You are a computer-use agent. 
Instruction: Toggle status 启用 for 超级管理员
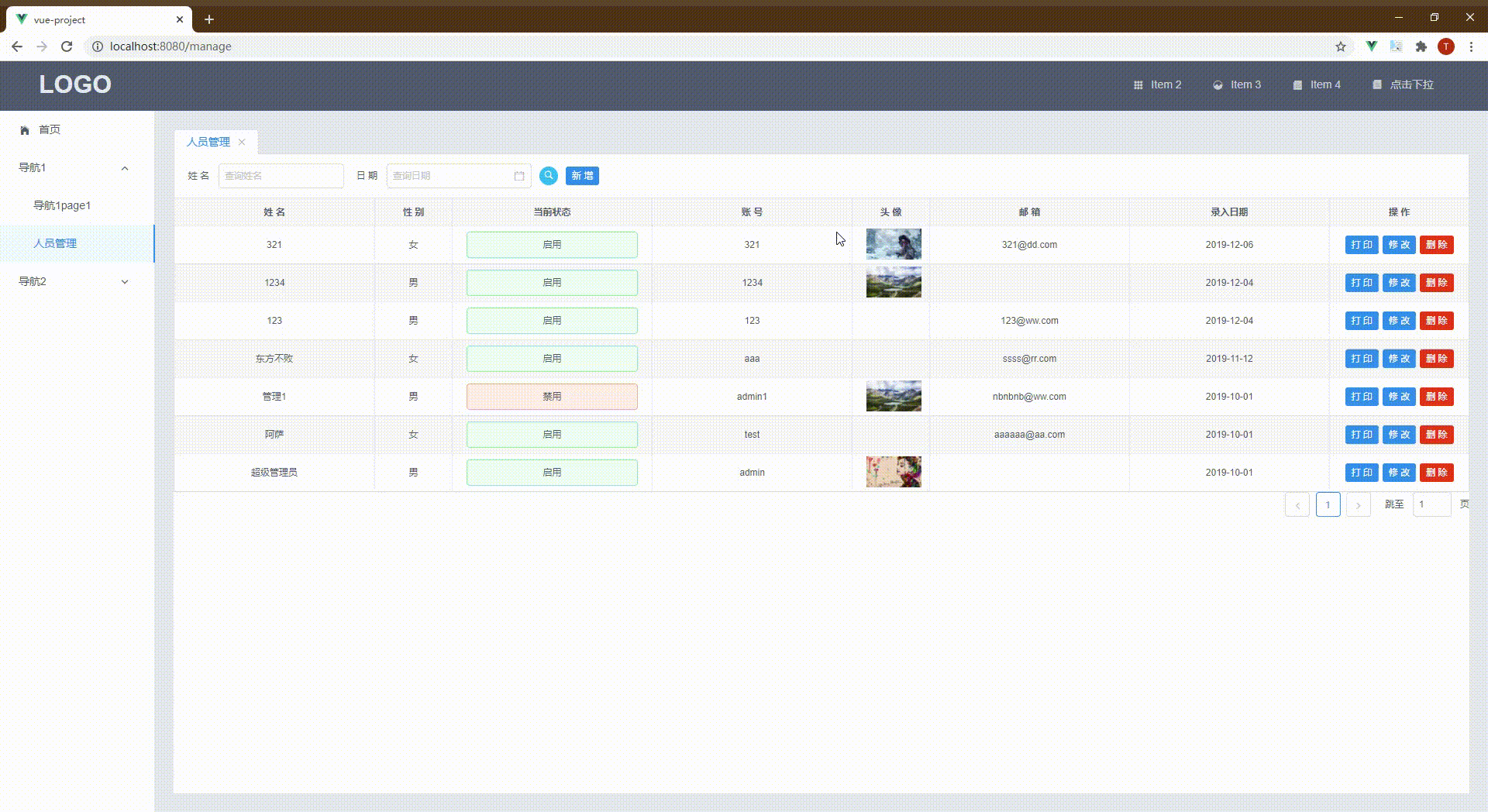[552, 473]
